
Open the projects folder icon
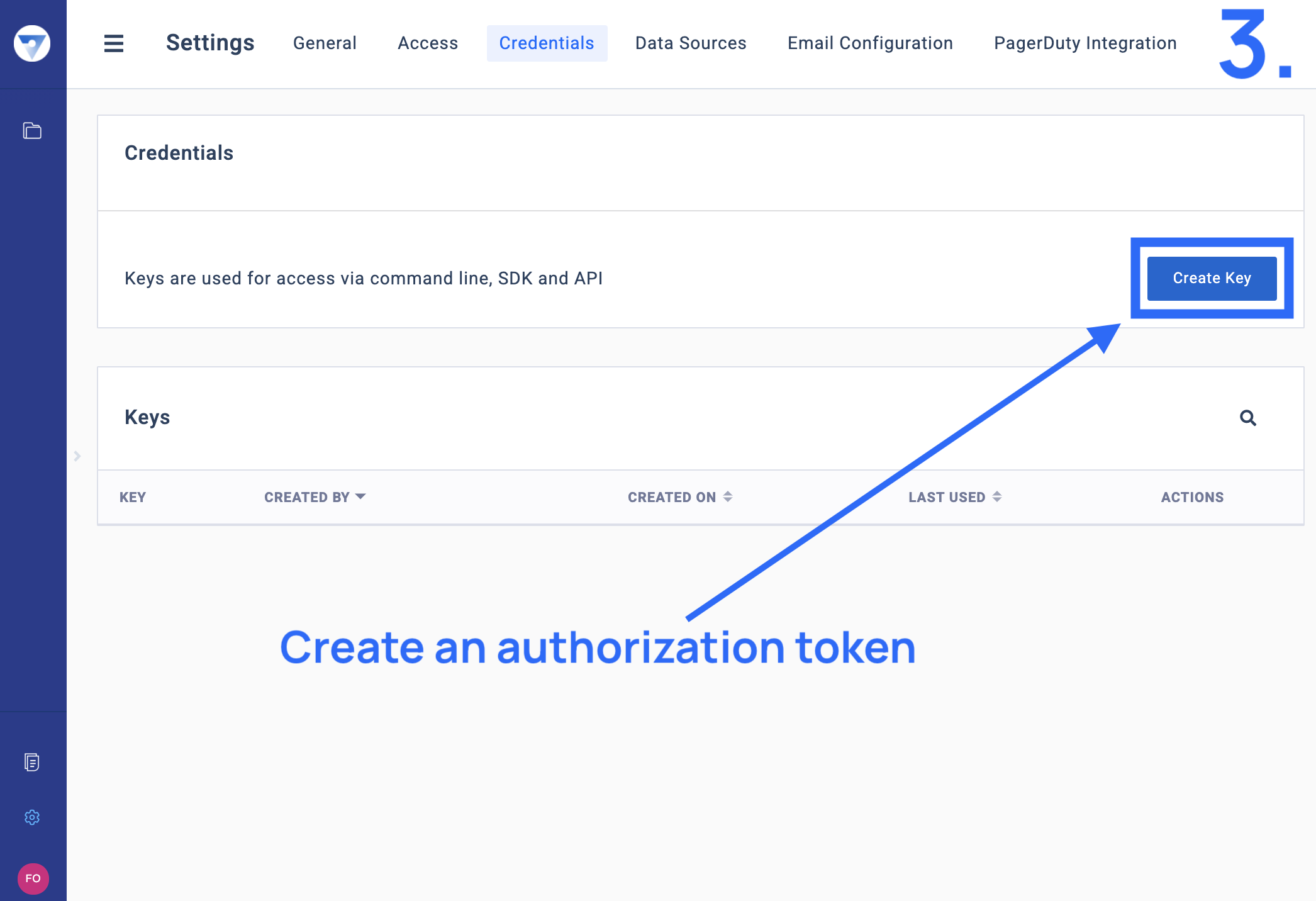coord(32,131)
